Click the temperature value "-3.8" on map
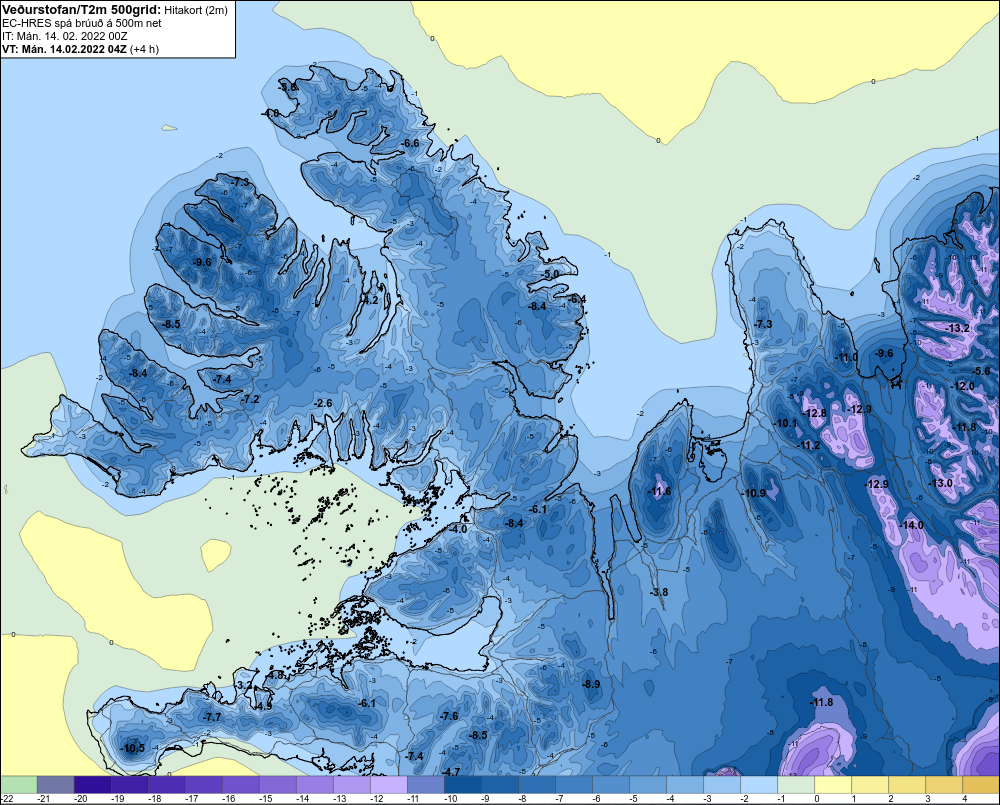 coord(659,592)
